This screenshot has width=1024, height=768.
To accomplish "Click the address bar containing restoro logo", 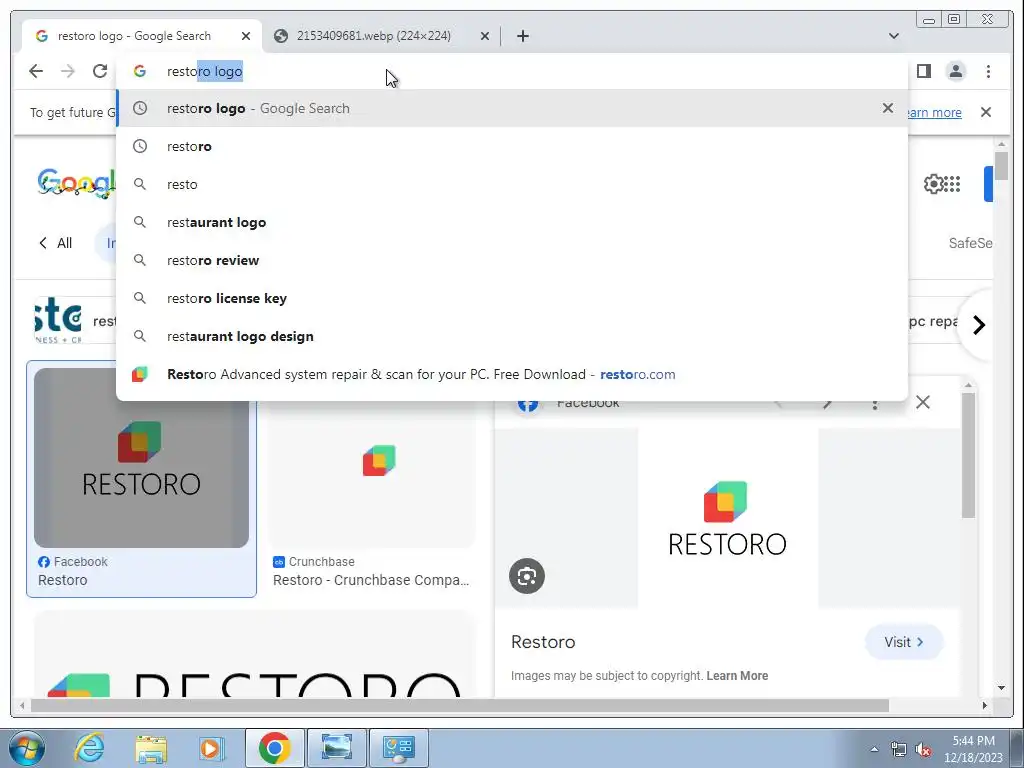I will click(x=513, y=71).
